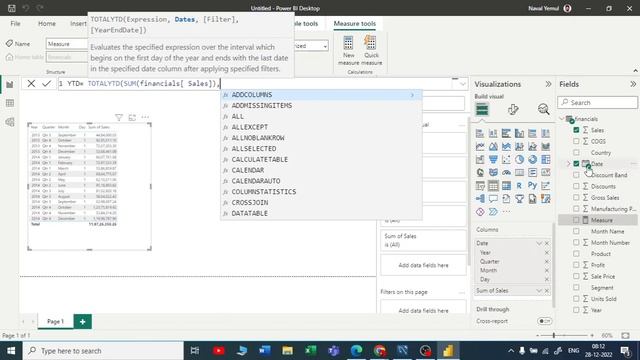
Task: Open the Analytics magnifier icon
Action: click(x=543, y=109)
